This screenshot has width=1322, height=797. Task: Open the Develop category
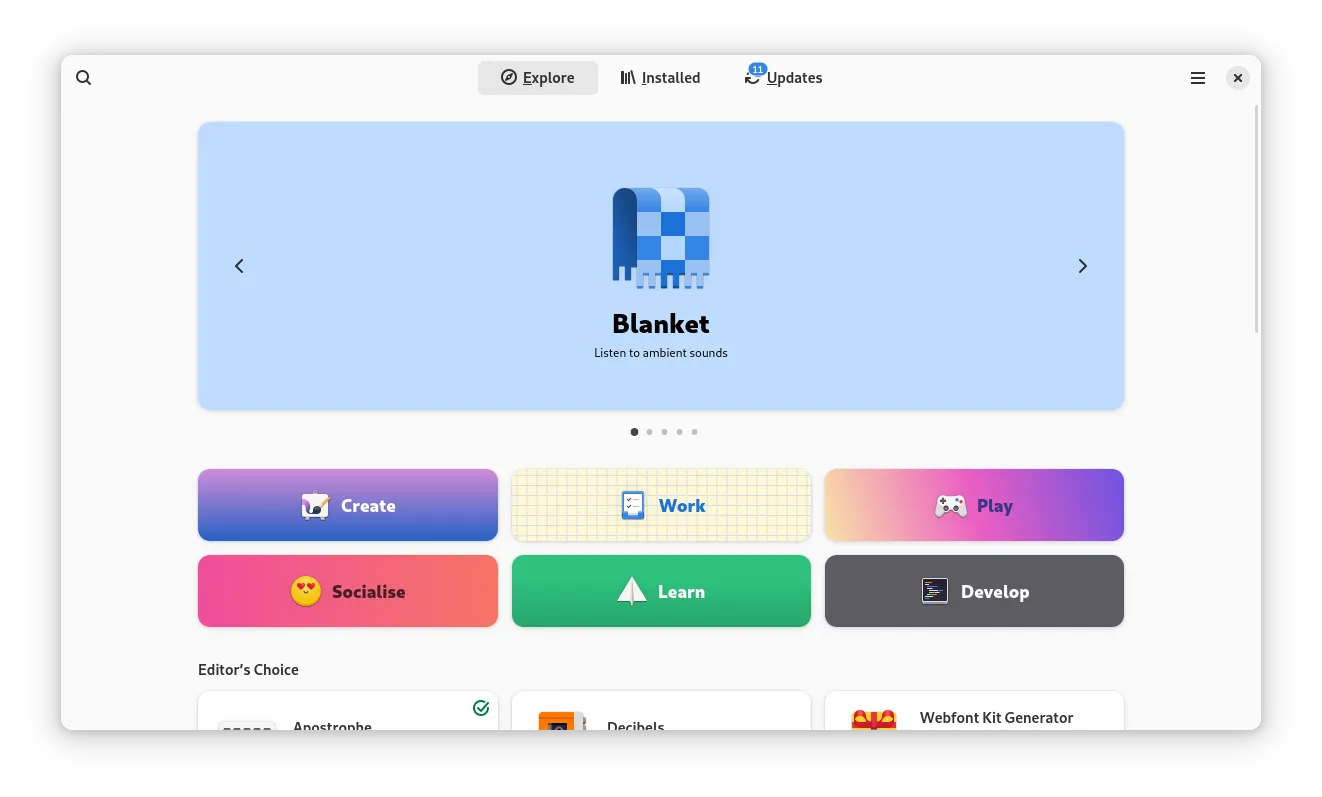click(x=974, y=591)
